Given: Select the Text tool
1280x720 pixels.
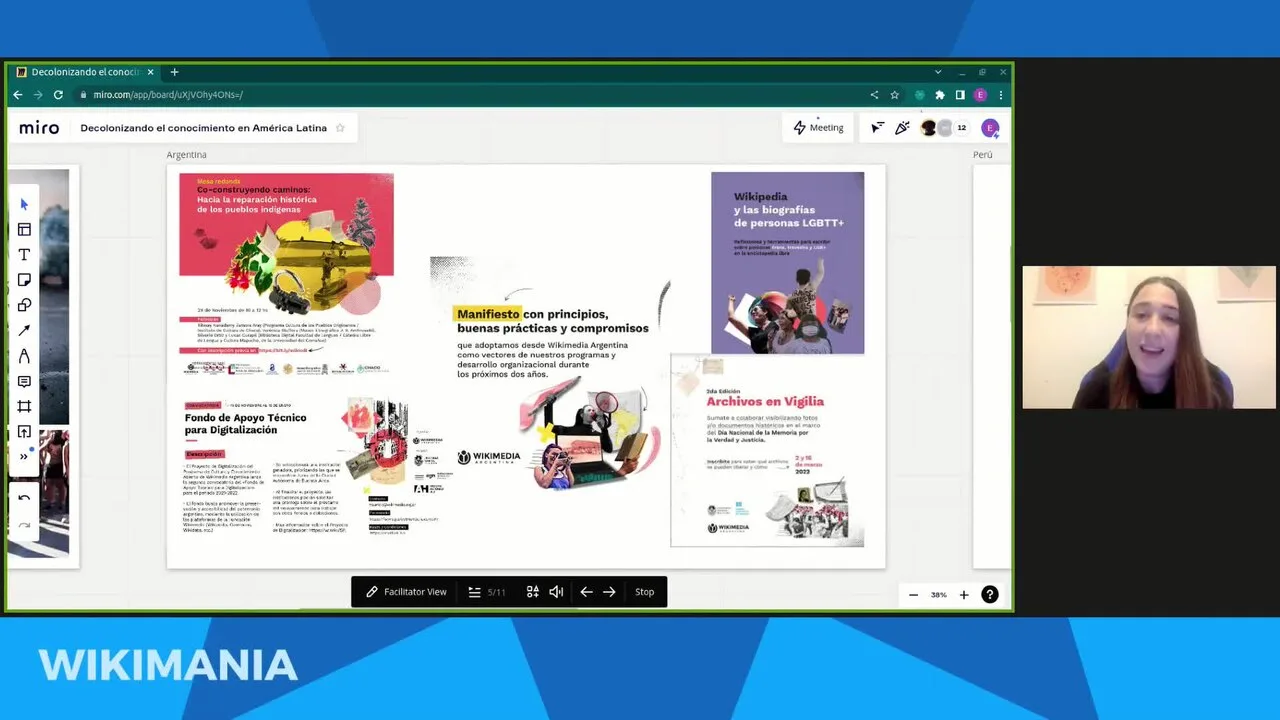Looking at the screenshot, I should (24, 255).
